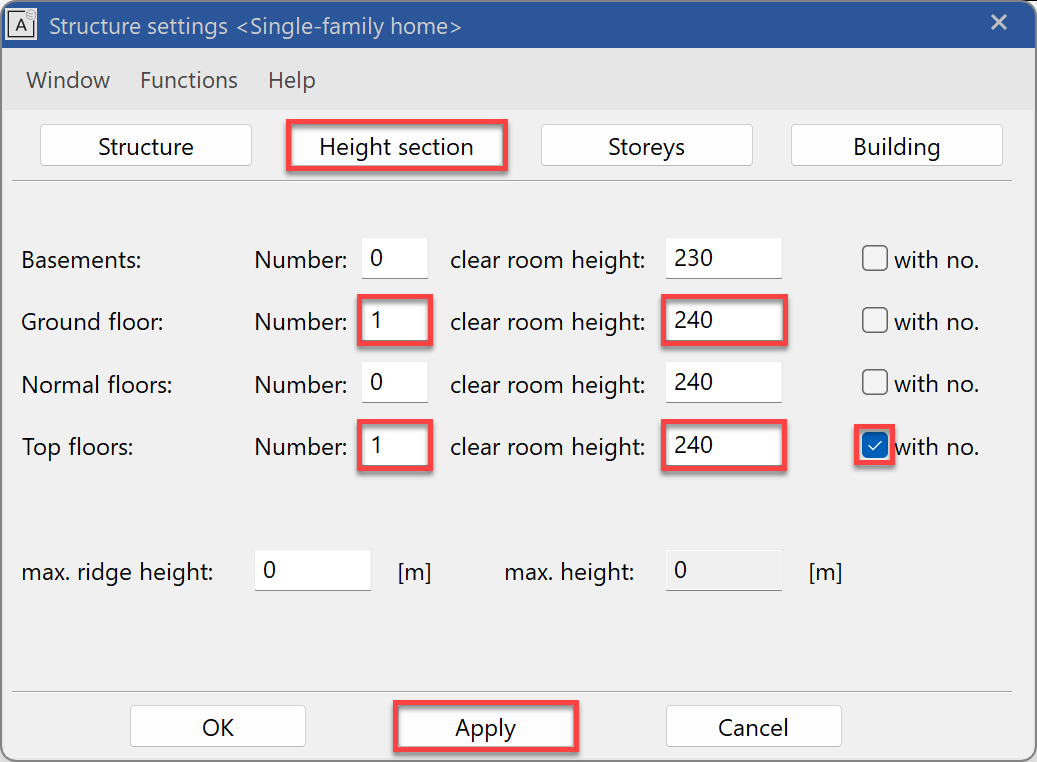Enable 'with no.' checkbox for Basements
1037x762 pixels.
tap(875, 259)
